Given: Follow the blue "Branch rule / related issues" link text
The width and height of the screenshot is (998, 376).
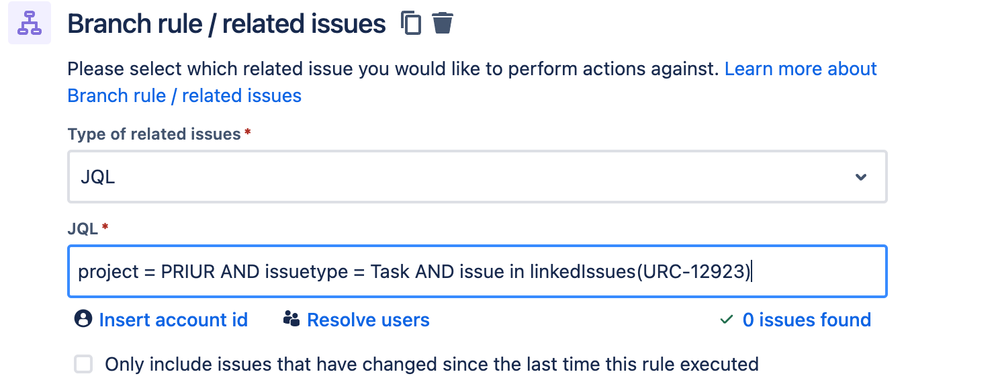Looking at the screenshot, I should pyautogui.click(x=185, y=96).
